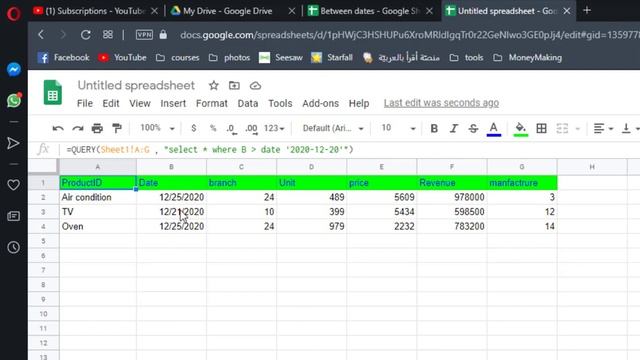Open the font size 10 dropdown
Image resolution: width=640 pixels, height=360 pixels.
click(398, 128)
